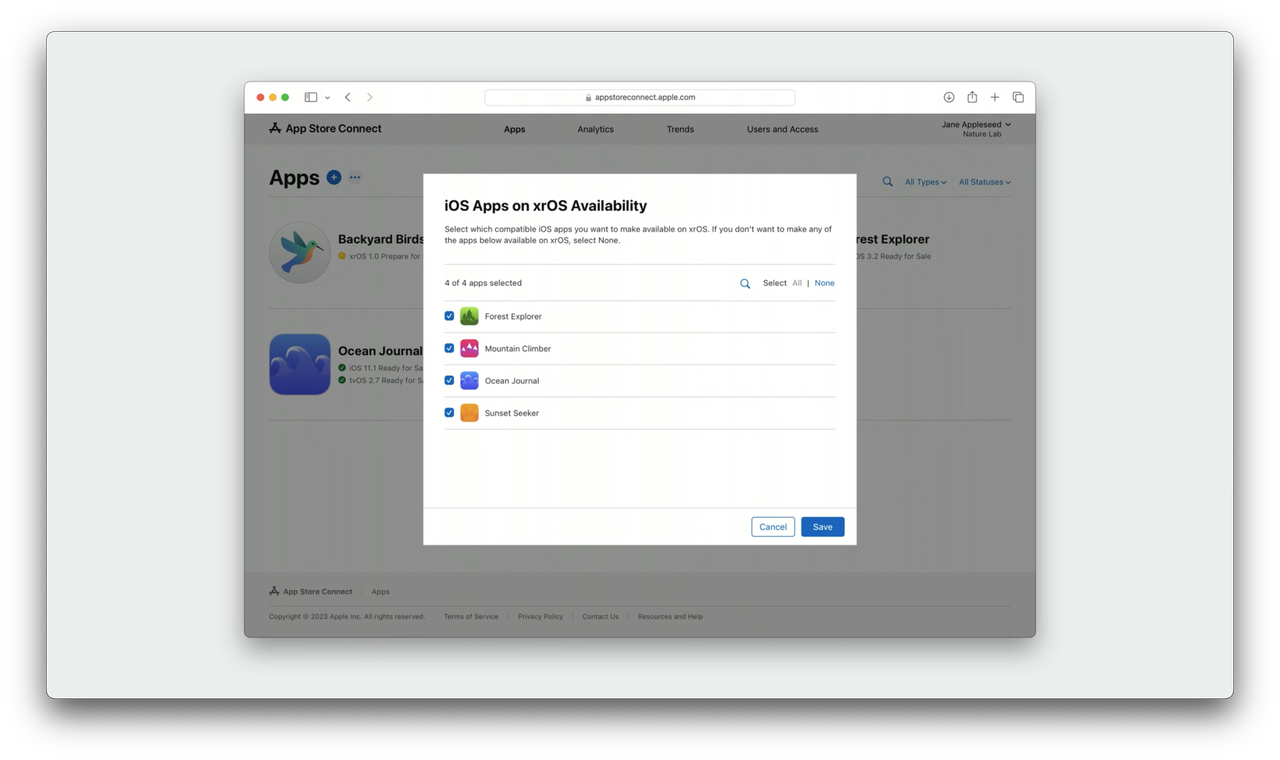Expand the All Statuses filter dropdown
The width and height of the screenshot is (1280, 760).
(985, 182)
